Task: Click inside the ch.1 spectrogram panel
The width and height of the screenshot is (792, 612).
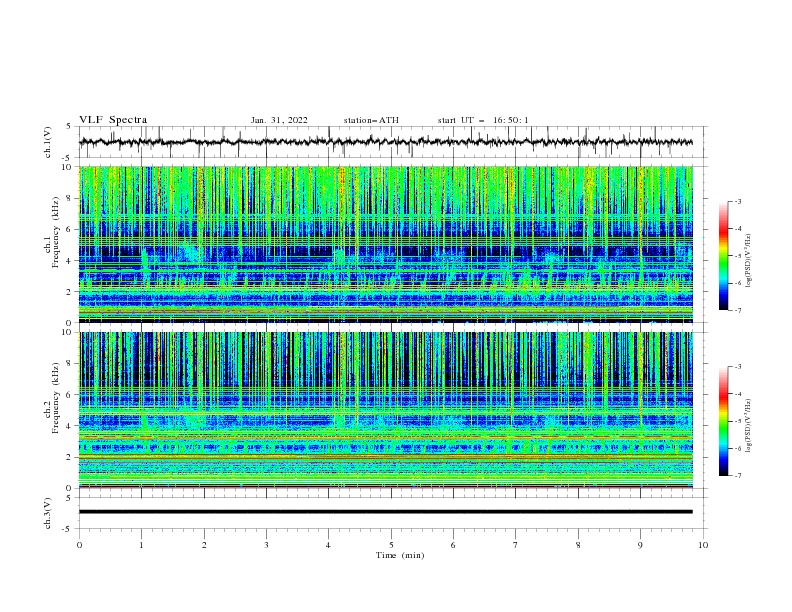Action: [x=386, y=244]
